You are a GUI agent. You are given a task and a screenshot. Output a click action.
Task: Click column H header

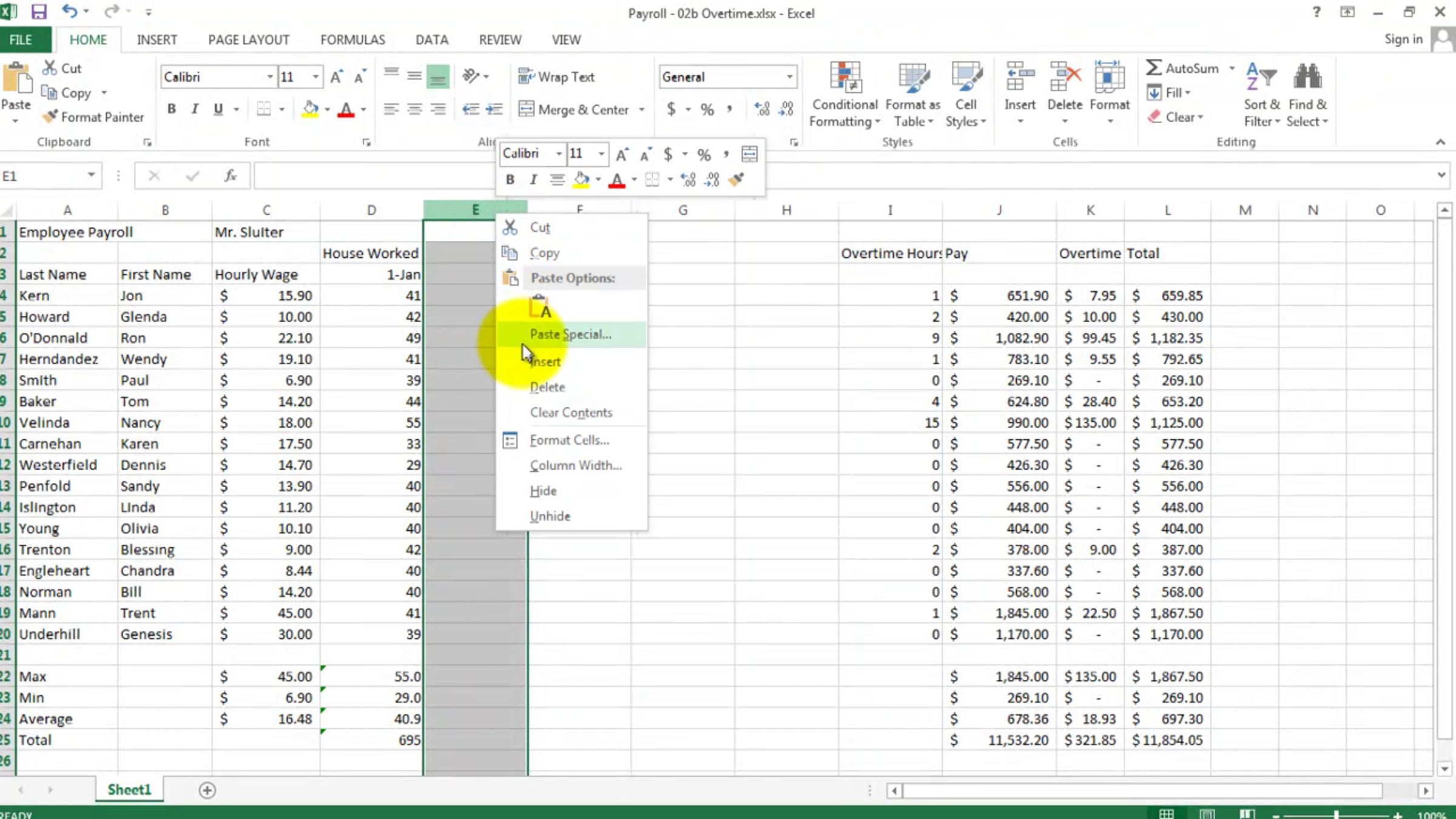(786, 211)
